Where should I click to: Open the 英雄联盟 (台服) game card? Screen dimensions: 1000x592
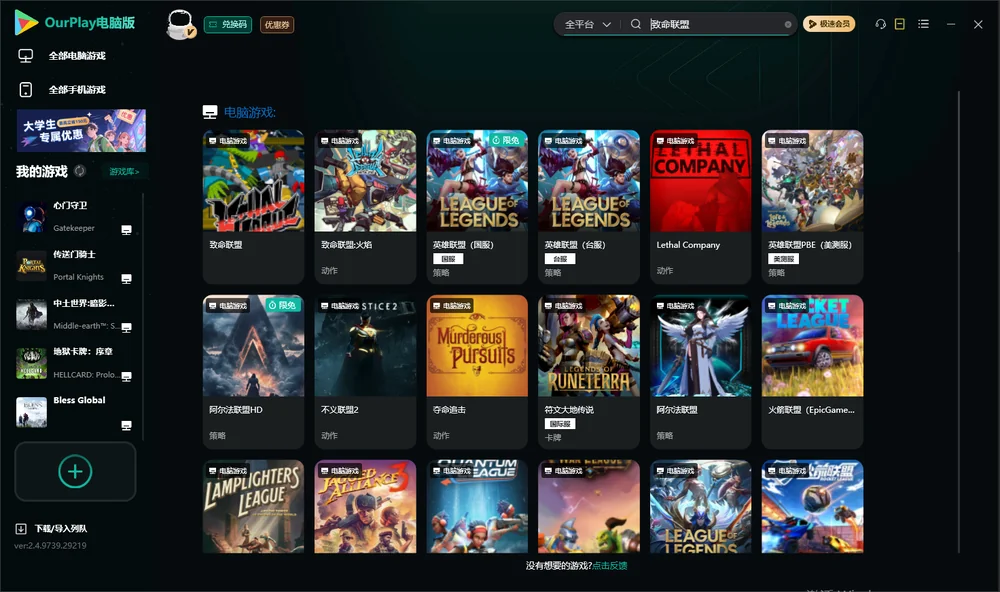click(x=589, y=207)
